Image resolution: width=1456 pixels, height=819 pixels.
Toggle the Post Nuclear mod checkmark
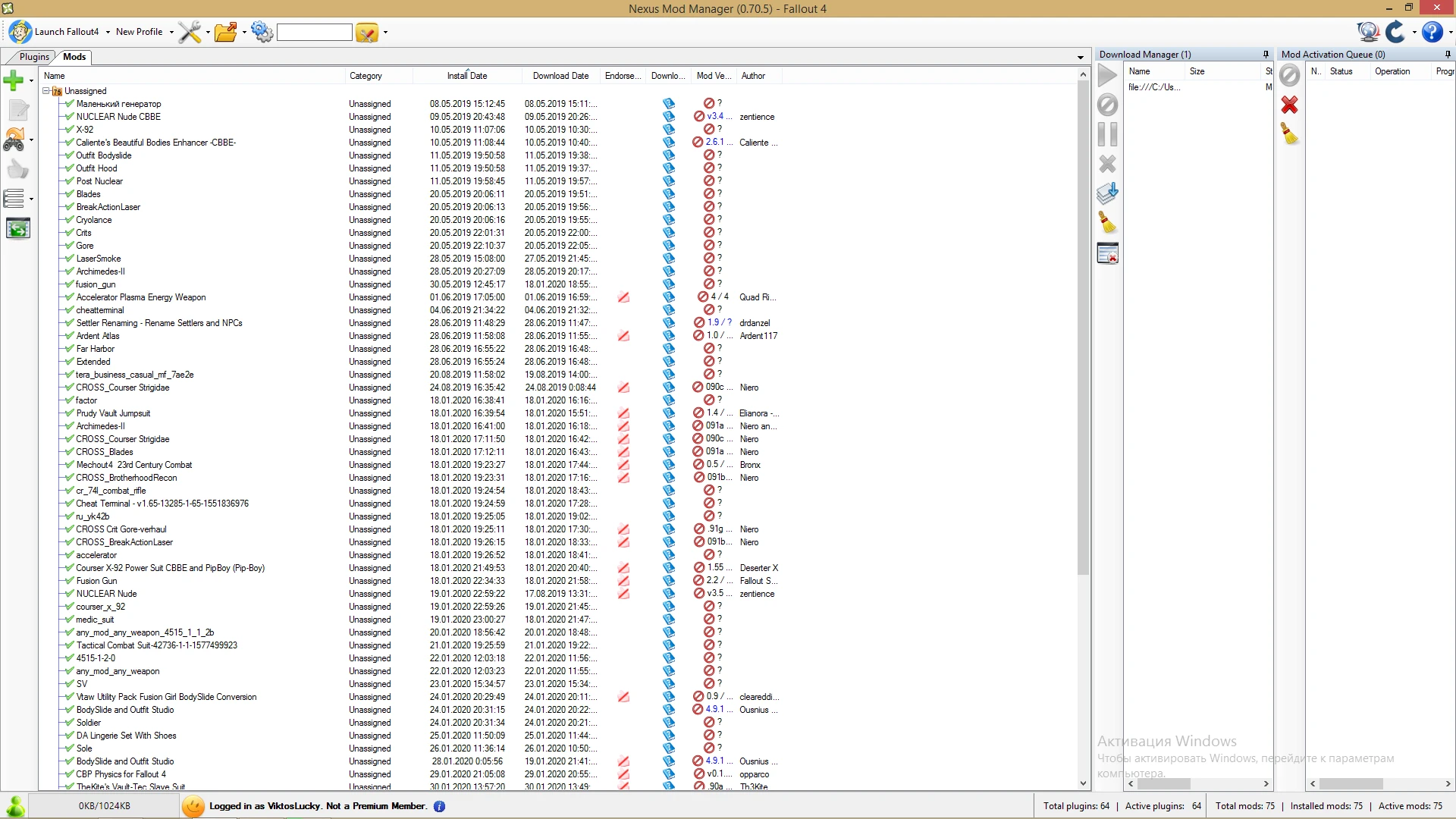point(69,181)
